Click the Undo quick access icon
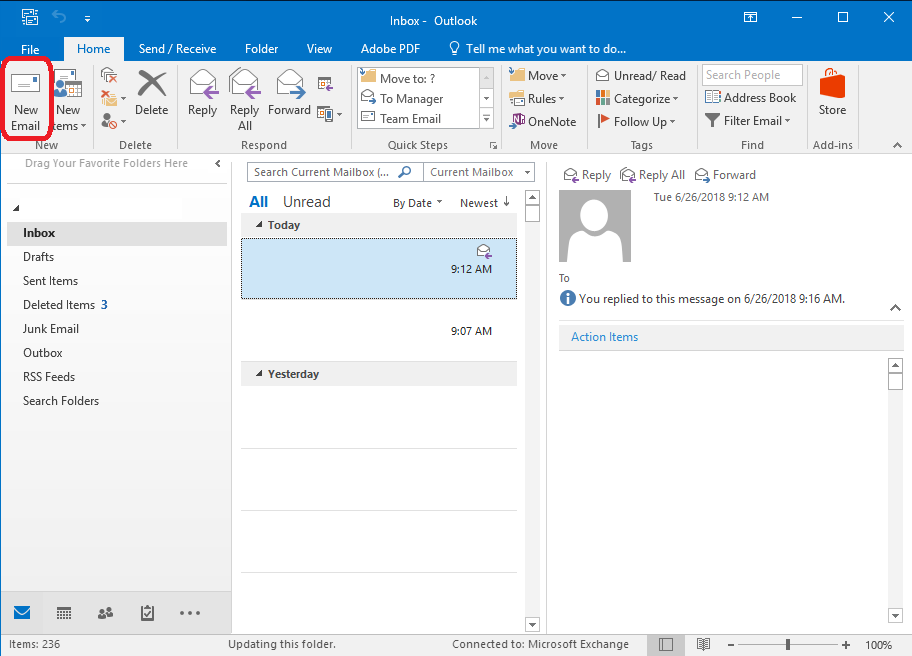912x656 pixels. click(x=59, y=17)
